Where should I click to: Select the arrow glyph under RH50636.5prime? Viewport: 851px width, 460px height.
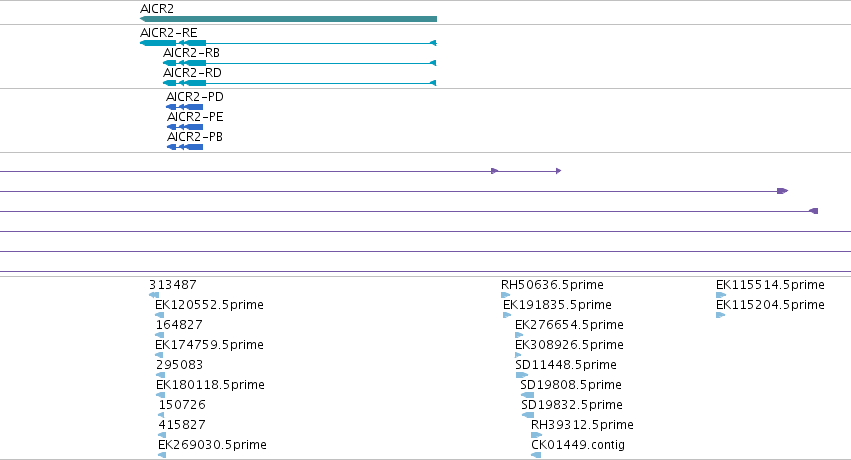click(x=505, y=295)
